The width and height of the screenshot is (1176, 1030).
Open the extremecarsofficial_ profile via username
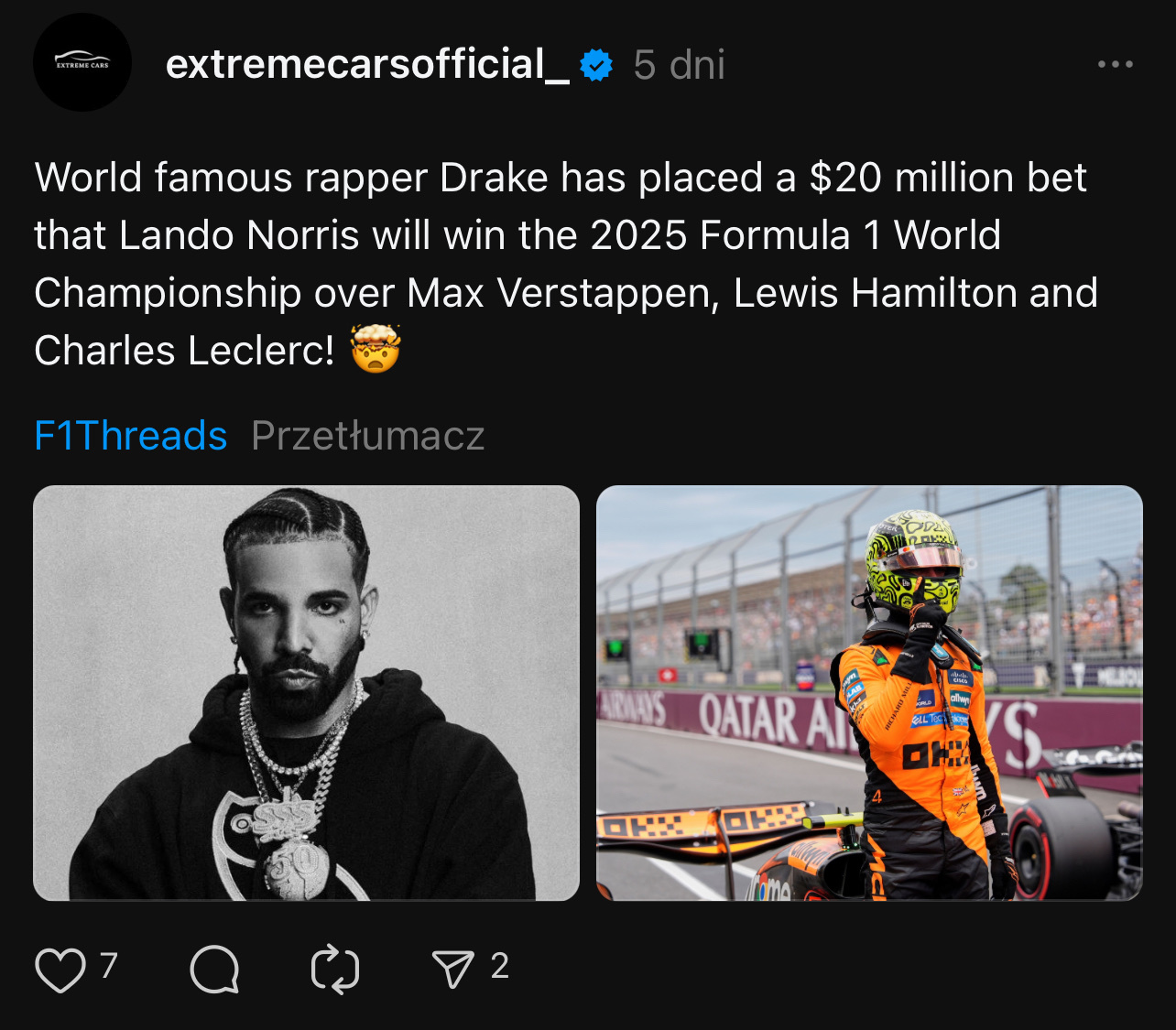pos(367,64)
